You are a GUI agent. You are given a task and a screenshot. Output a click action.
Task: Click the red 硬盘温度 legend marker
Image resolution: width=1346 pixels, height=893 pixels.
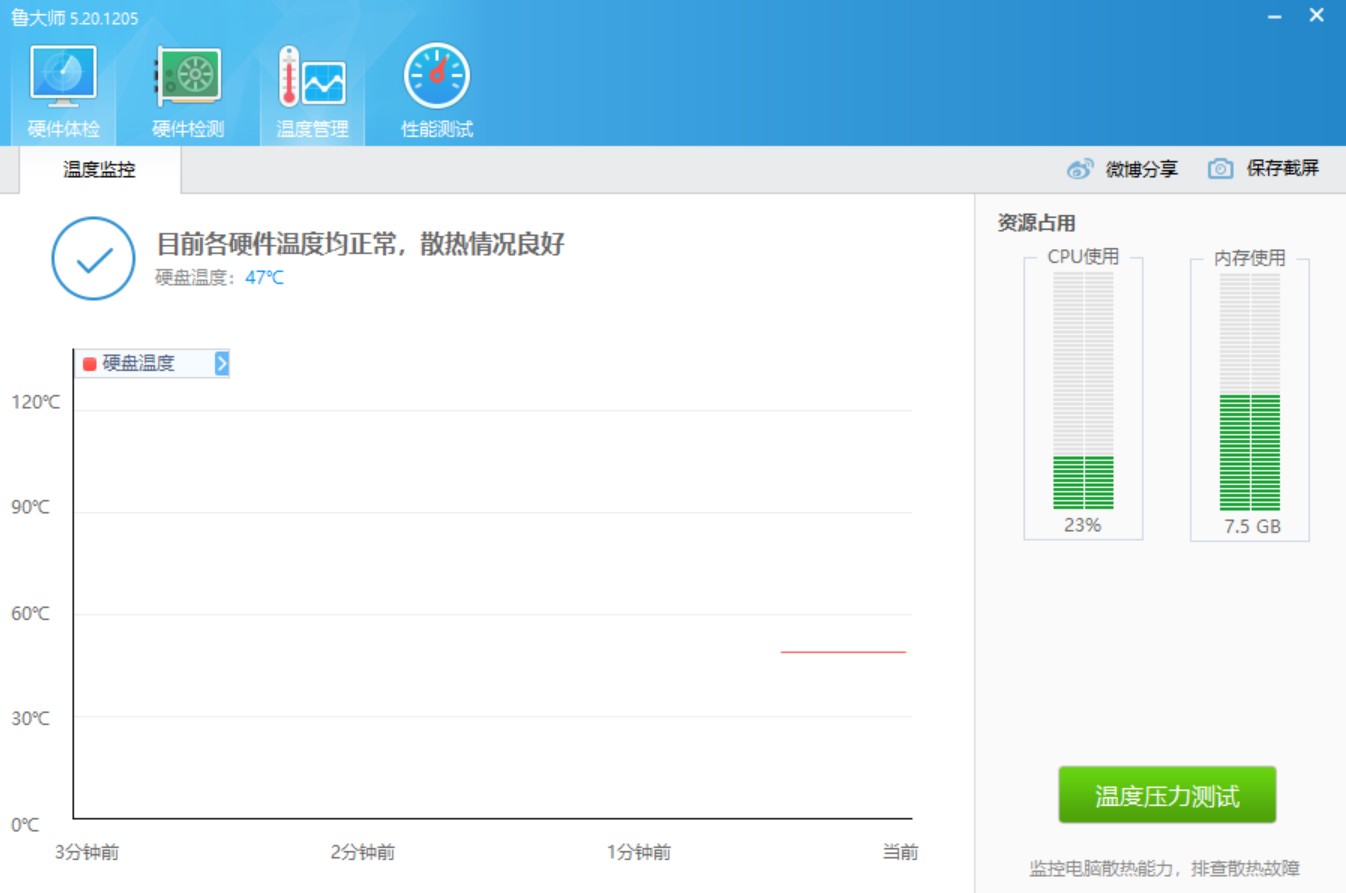[x=89, y=364]
